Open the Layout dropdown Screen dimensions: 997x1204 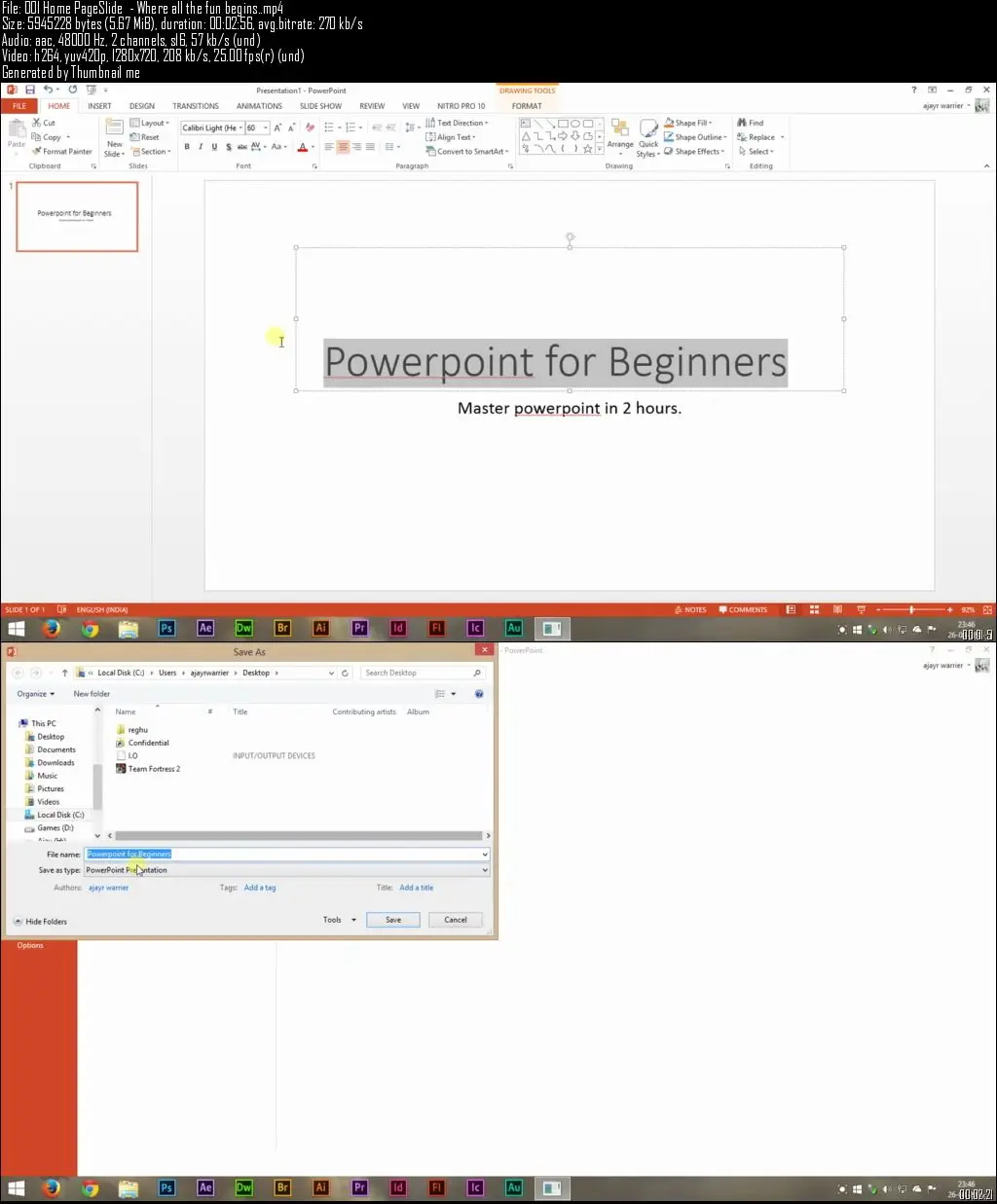pyautogui.click(x=150, y=123)
